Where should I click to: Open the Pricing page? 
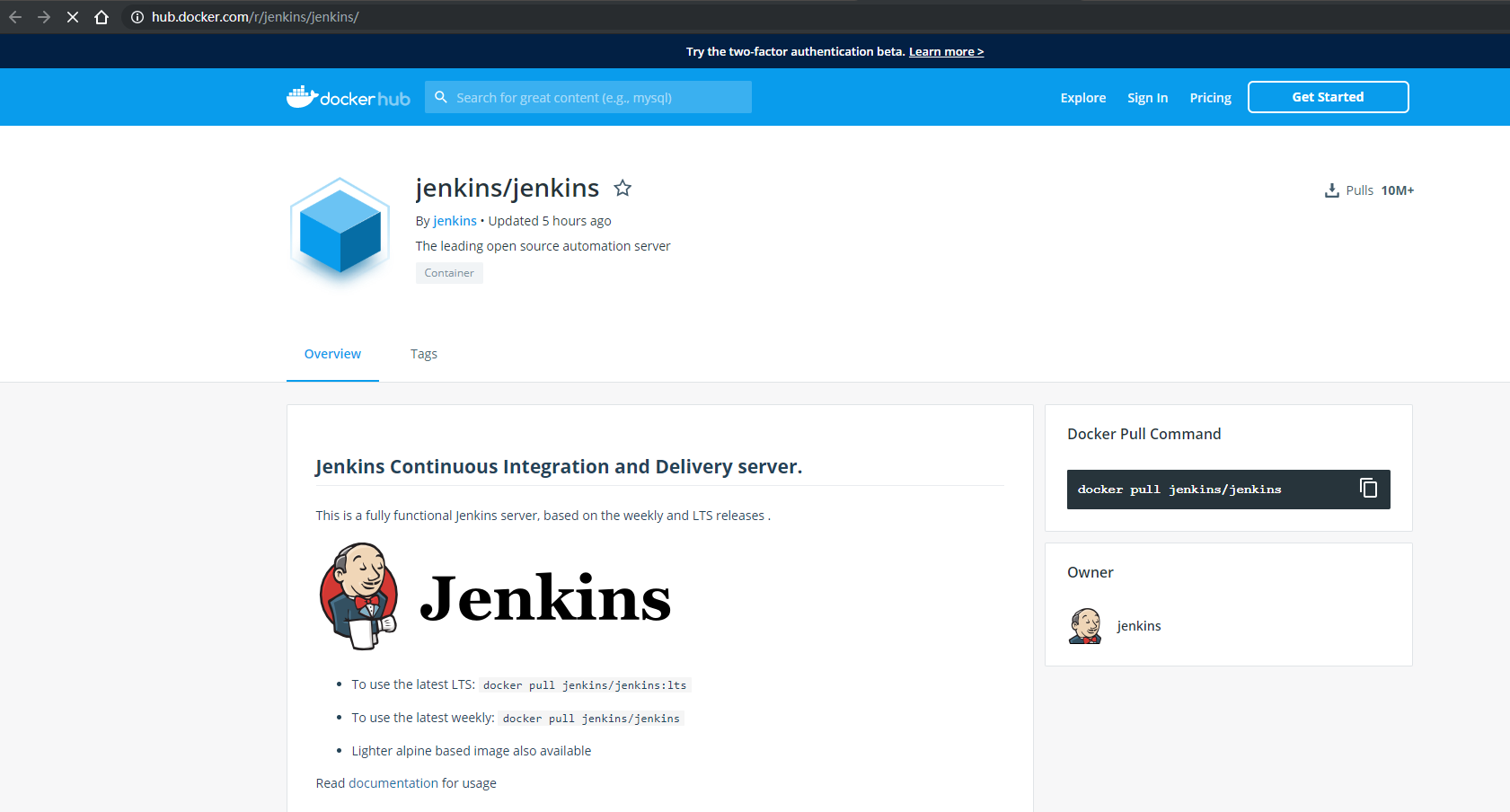1211,98
